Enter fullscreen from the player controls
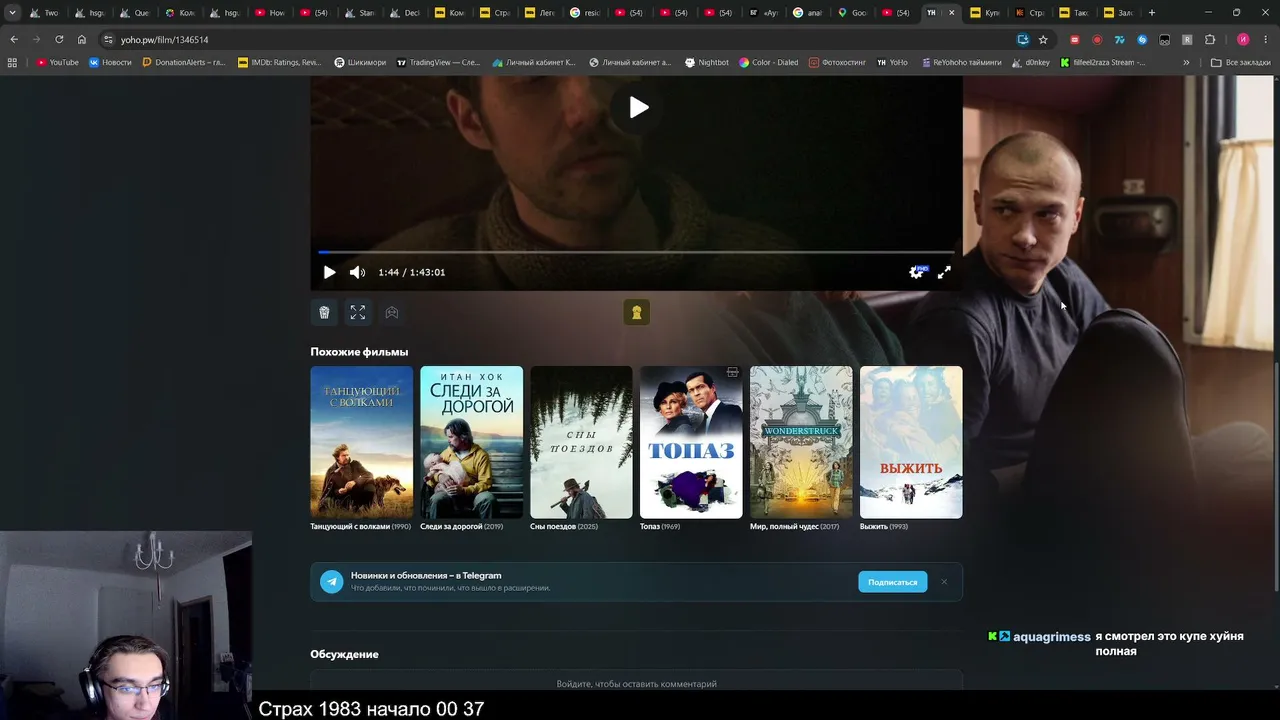 944,272
